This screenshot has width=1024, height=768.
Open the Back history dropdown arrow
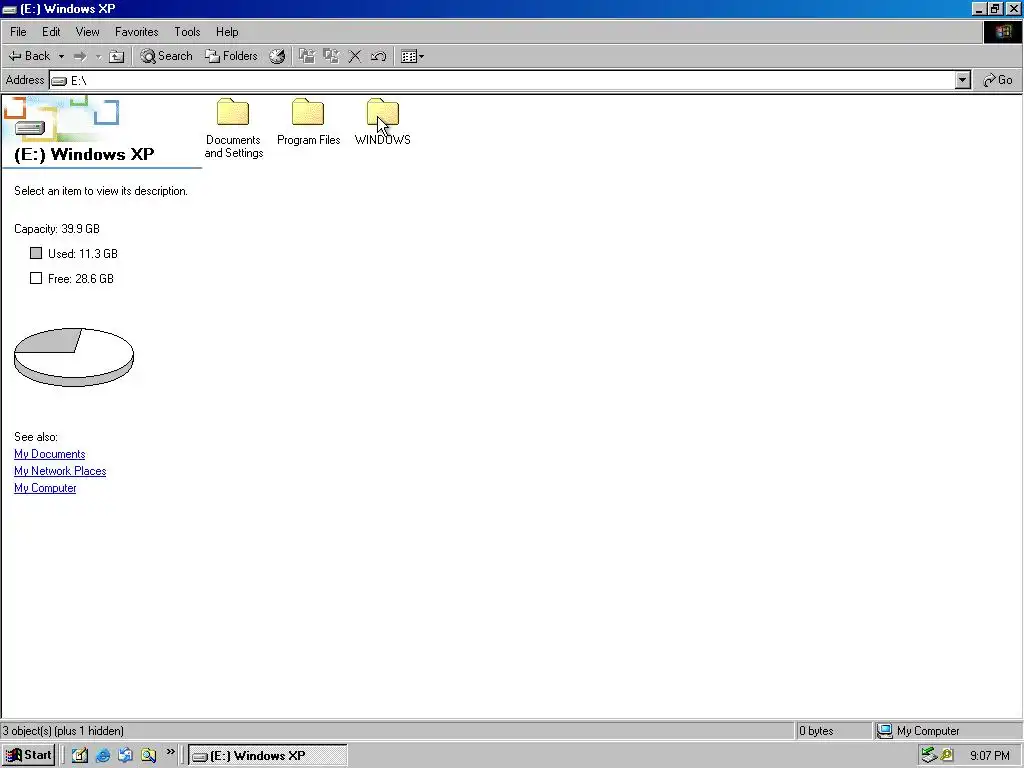61,56
